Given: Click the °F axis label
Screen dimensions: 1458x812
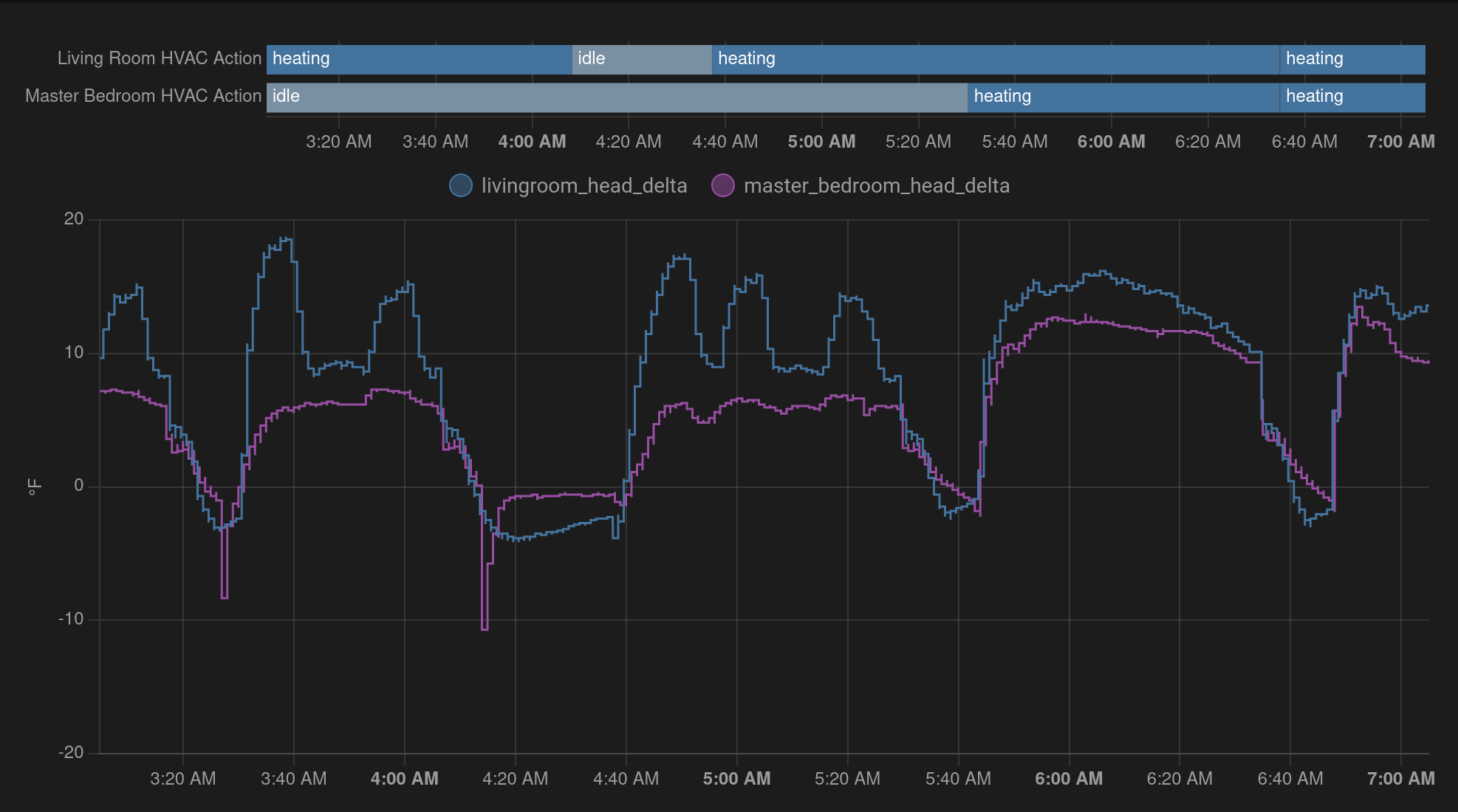Looking at the screenshot, I should click(x=33, y=485).
